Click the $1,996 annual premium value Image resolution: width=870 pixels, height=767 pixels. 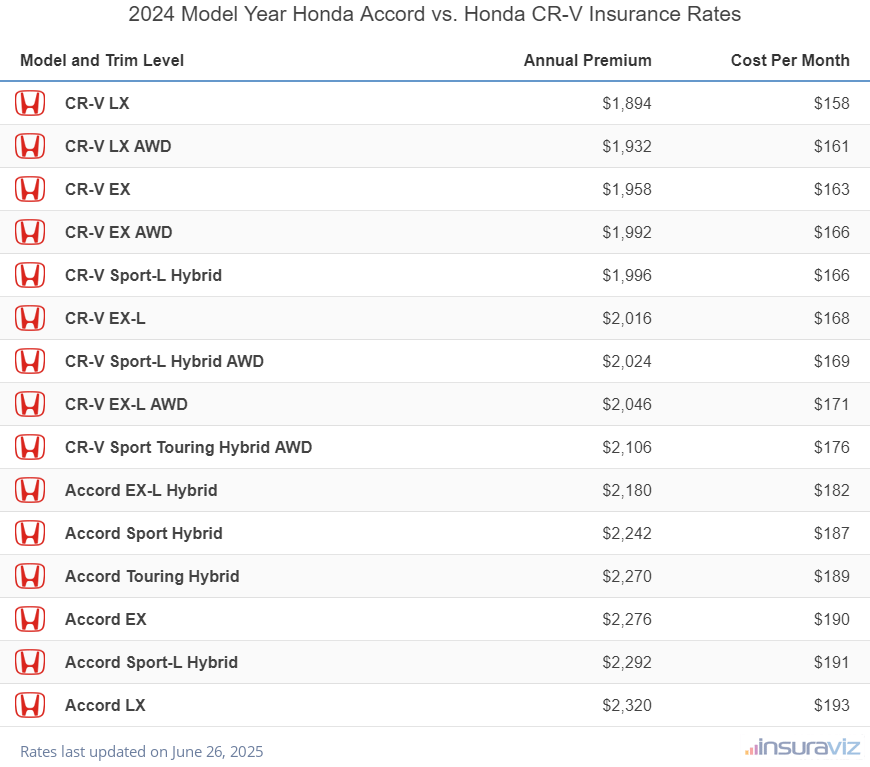click(x=627, y=275)
